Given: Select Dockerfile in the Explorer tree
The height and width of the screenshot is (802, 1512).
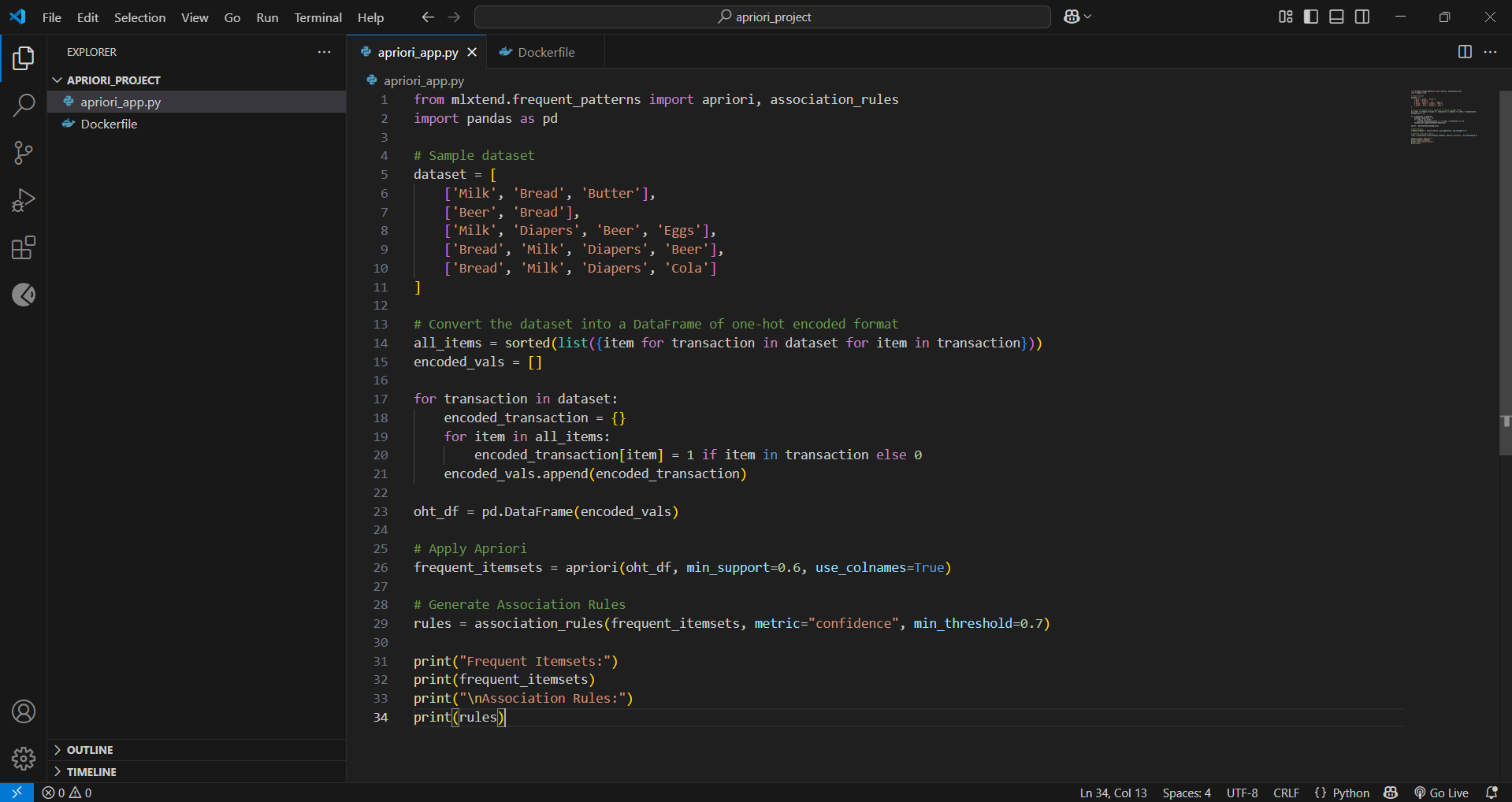Looking at the screenshot, I should 197,124.
